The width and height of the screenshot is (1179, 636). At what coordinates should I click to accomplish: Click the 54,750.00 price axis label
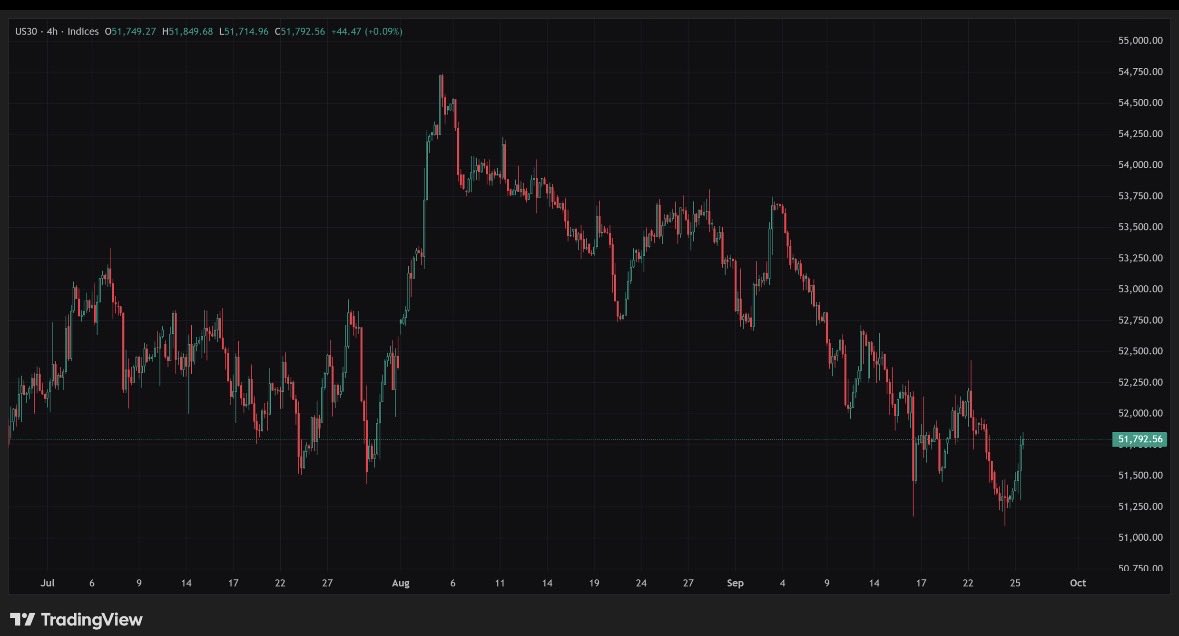pyautogui.click(x=1141, y=71)
